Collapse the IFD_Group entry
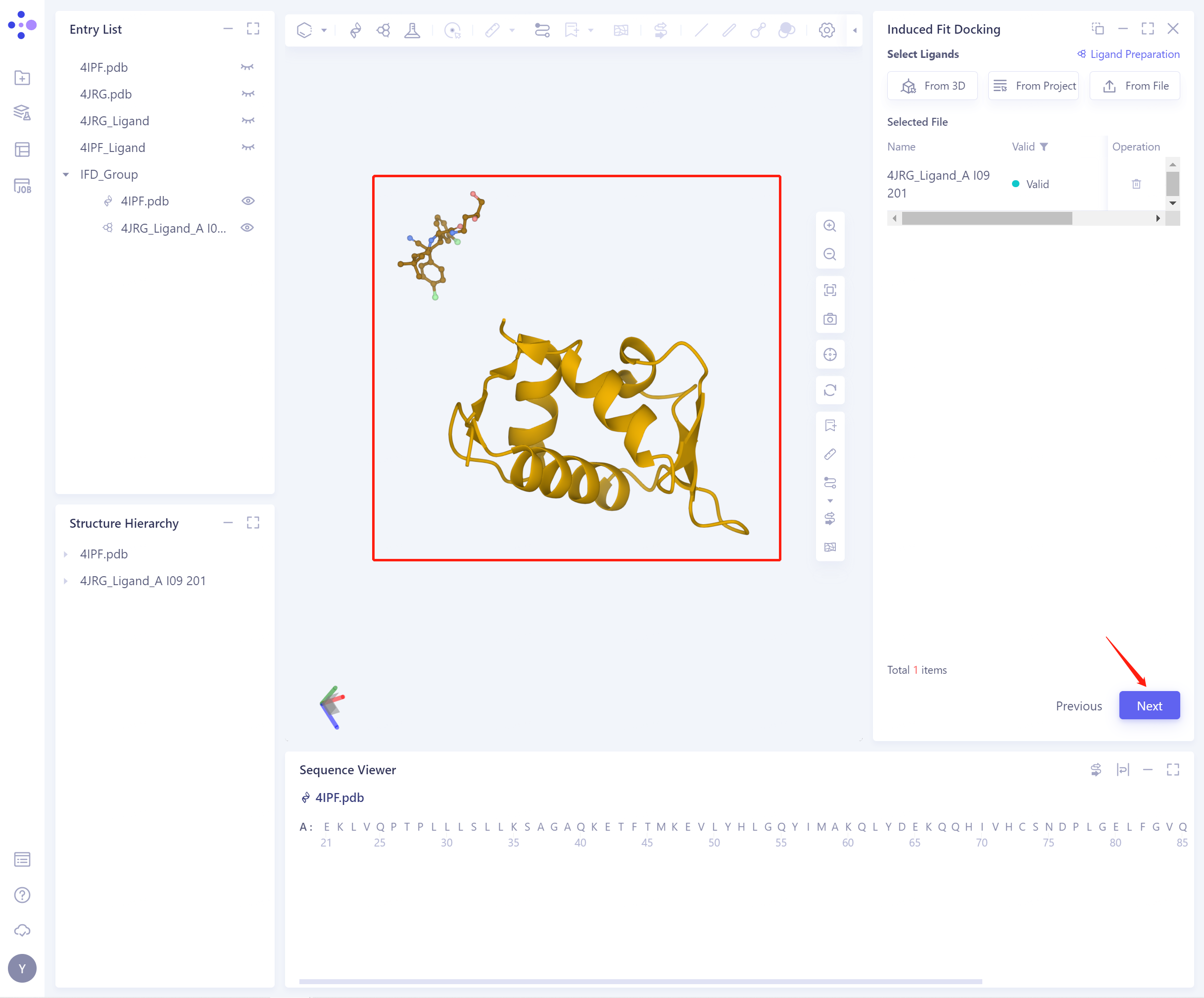 click(65, 174)
